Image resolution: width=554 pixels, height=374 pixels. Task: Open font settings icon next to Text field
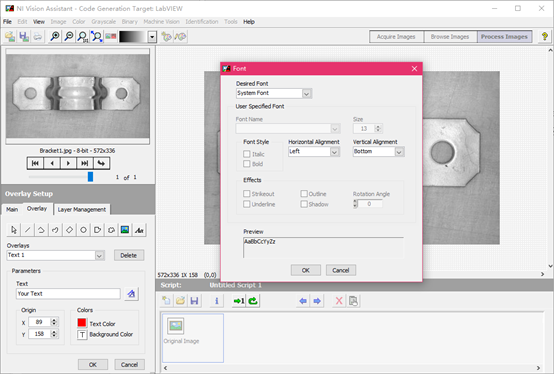tap(131, 293)
